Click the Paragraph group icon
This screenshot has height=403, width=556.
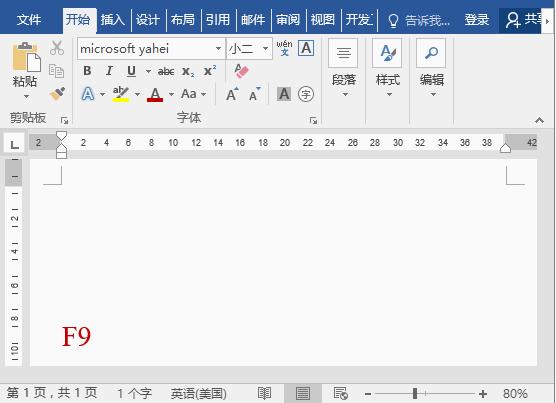[x=343, y=53]
